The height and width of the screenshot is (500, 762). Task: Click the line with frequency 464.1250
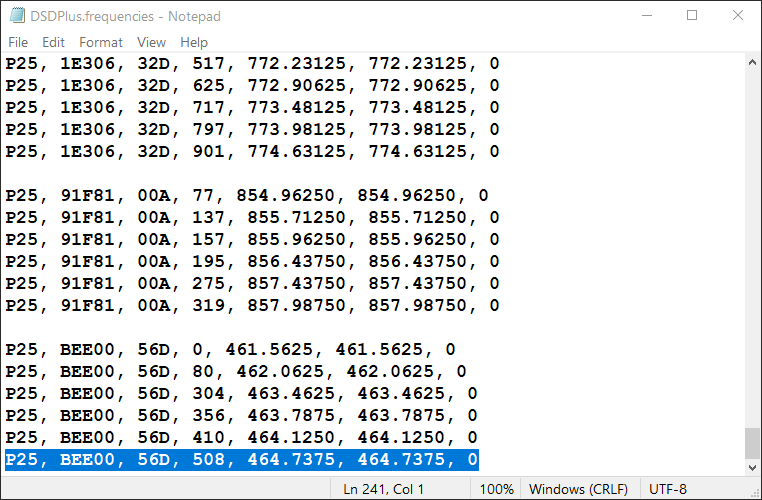pyautogui.click(x=242, y=437)
